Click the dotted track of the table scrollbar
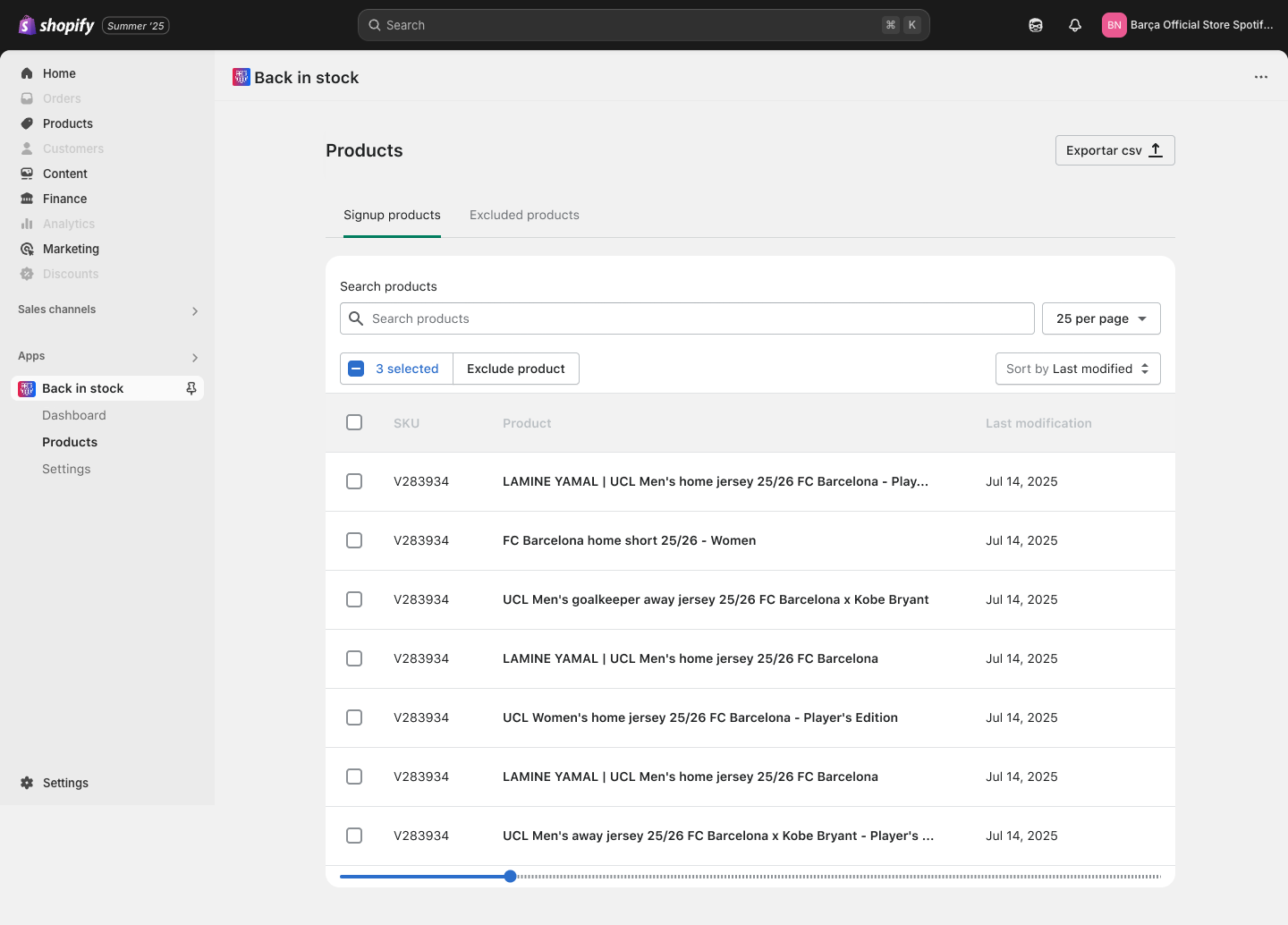Screen dimensions: 1288x925 point(839,877)
